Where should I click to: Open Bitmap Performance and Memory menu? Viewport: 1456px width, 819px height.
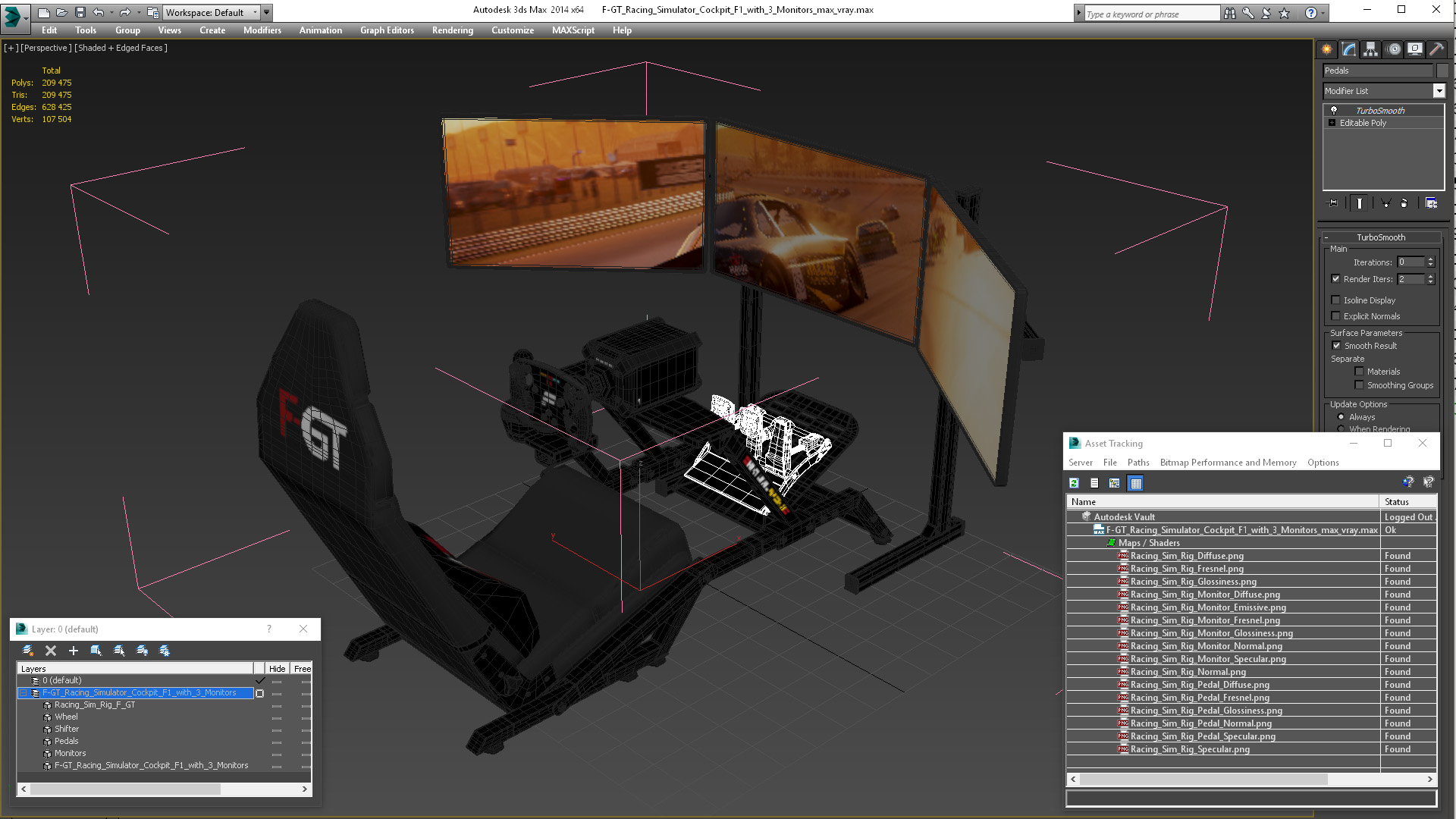(x=1228, y=463)
